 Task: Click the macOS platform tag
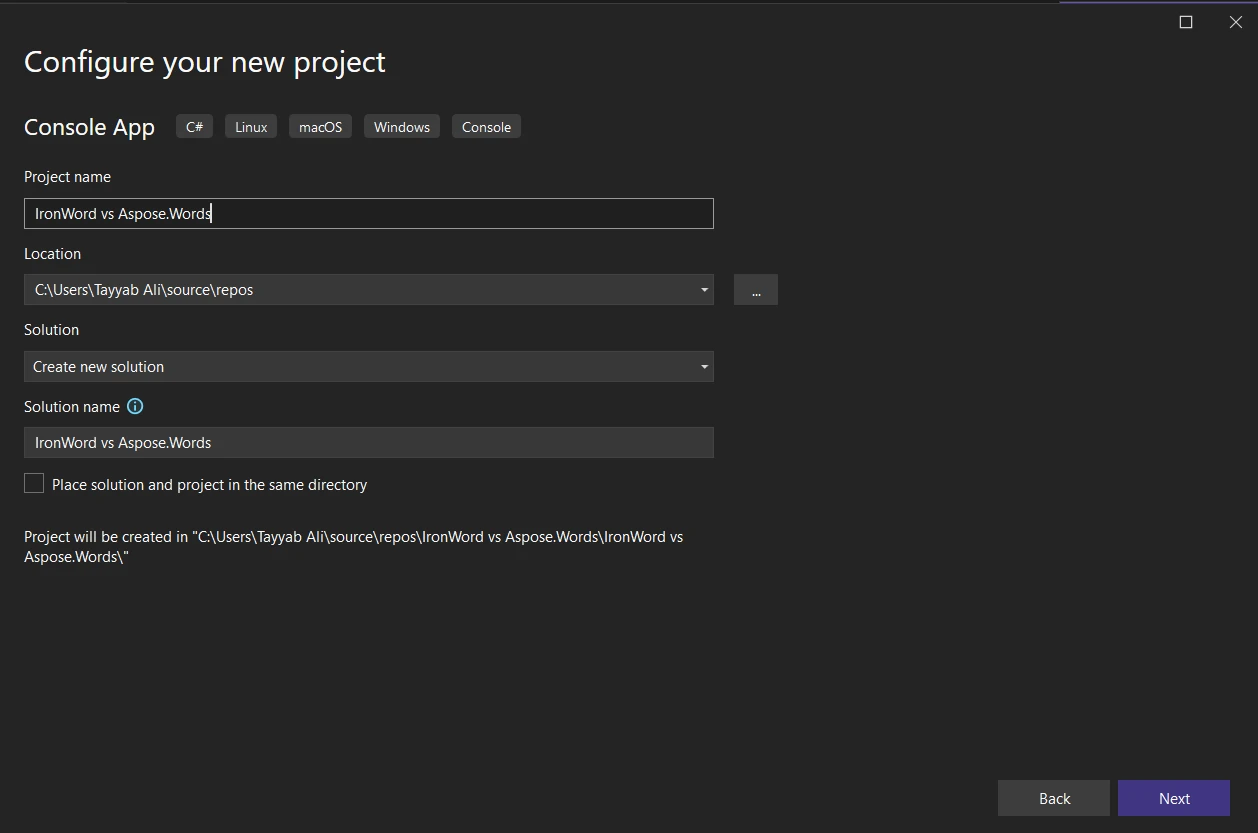[x=320, y=127]
